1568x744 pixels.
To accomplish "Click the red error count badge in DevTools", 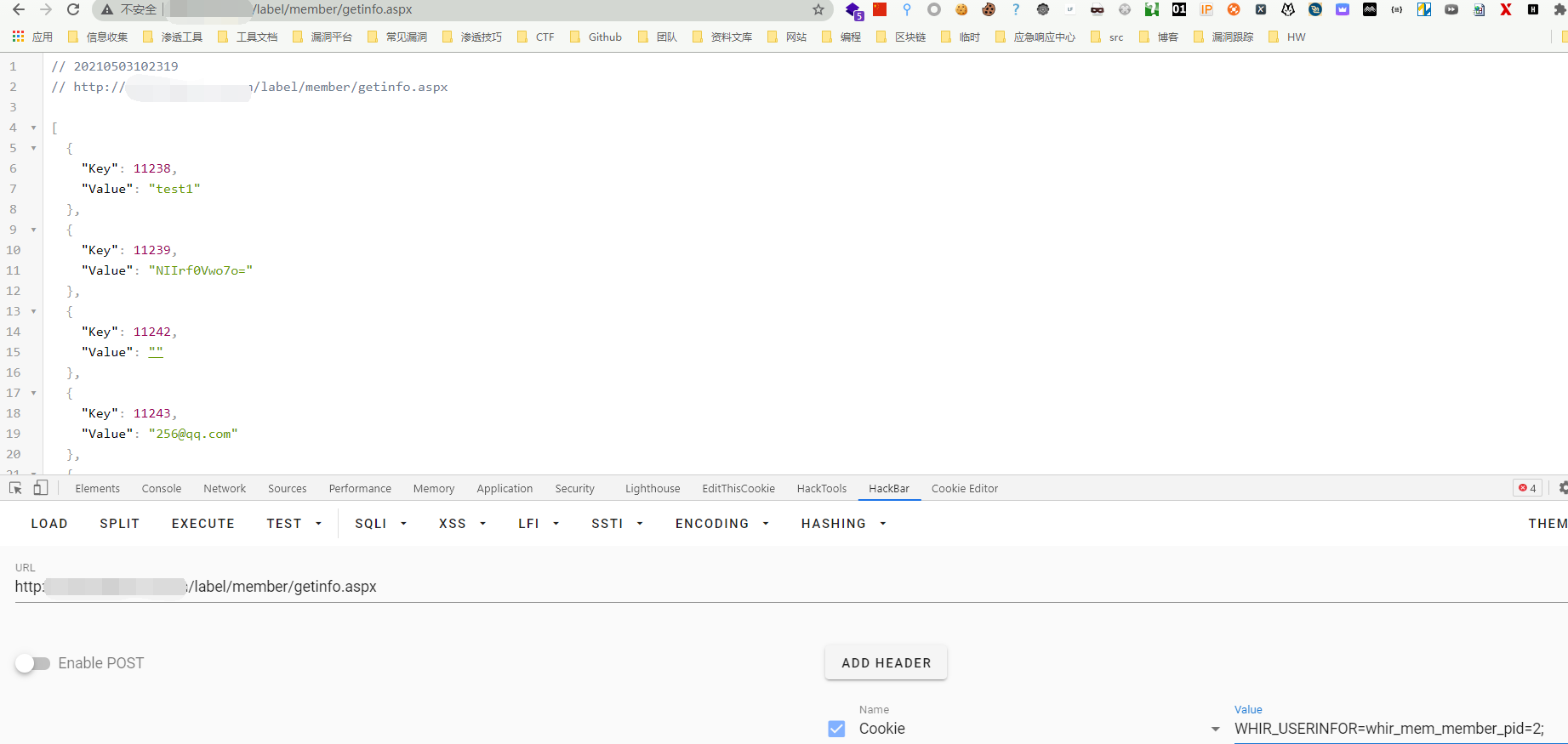I will (x=1527, y=488).
